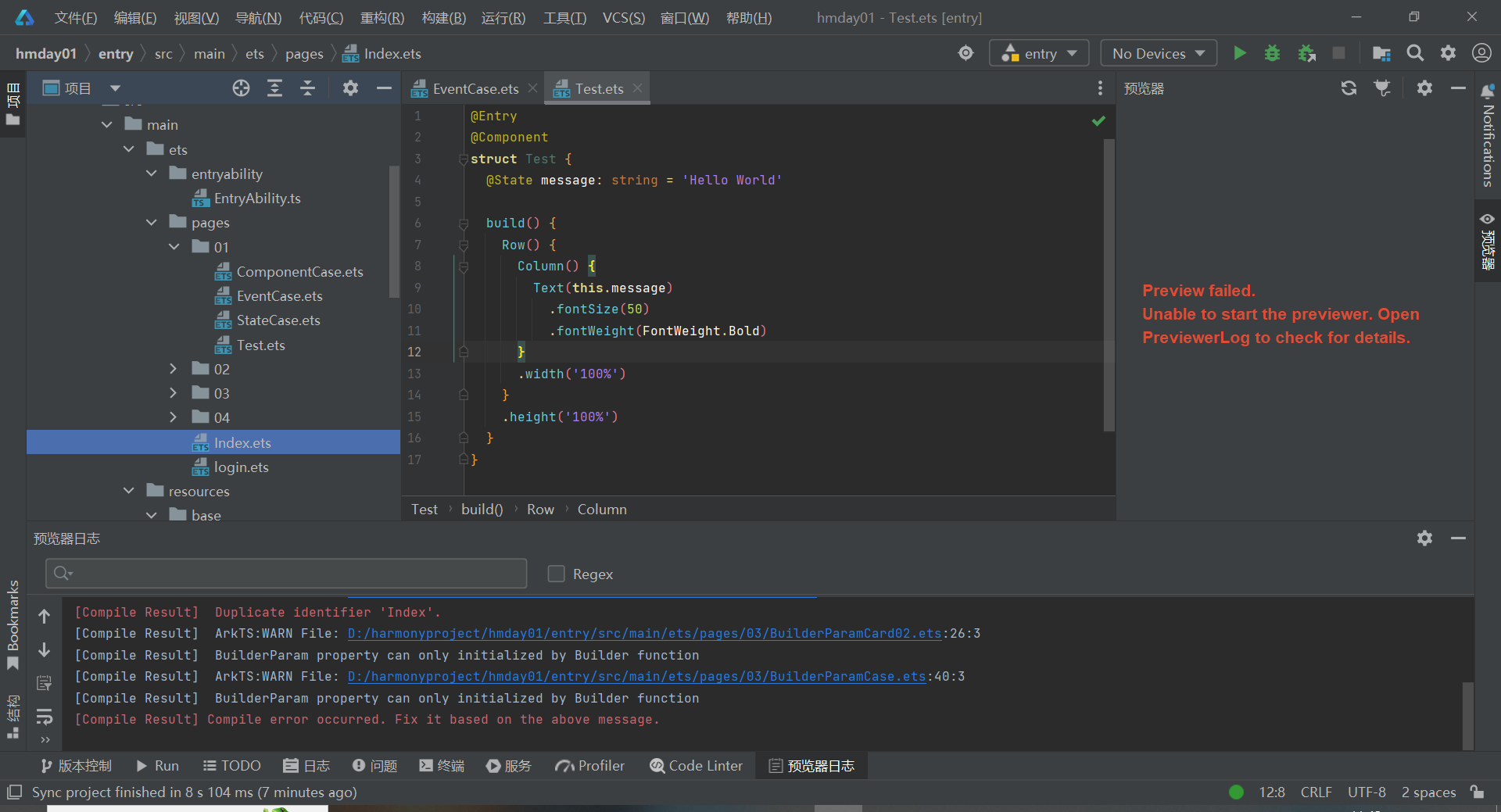Click UTF-8 encoding in status bar

[1367, 792]
